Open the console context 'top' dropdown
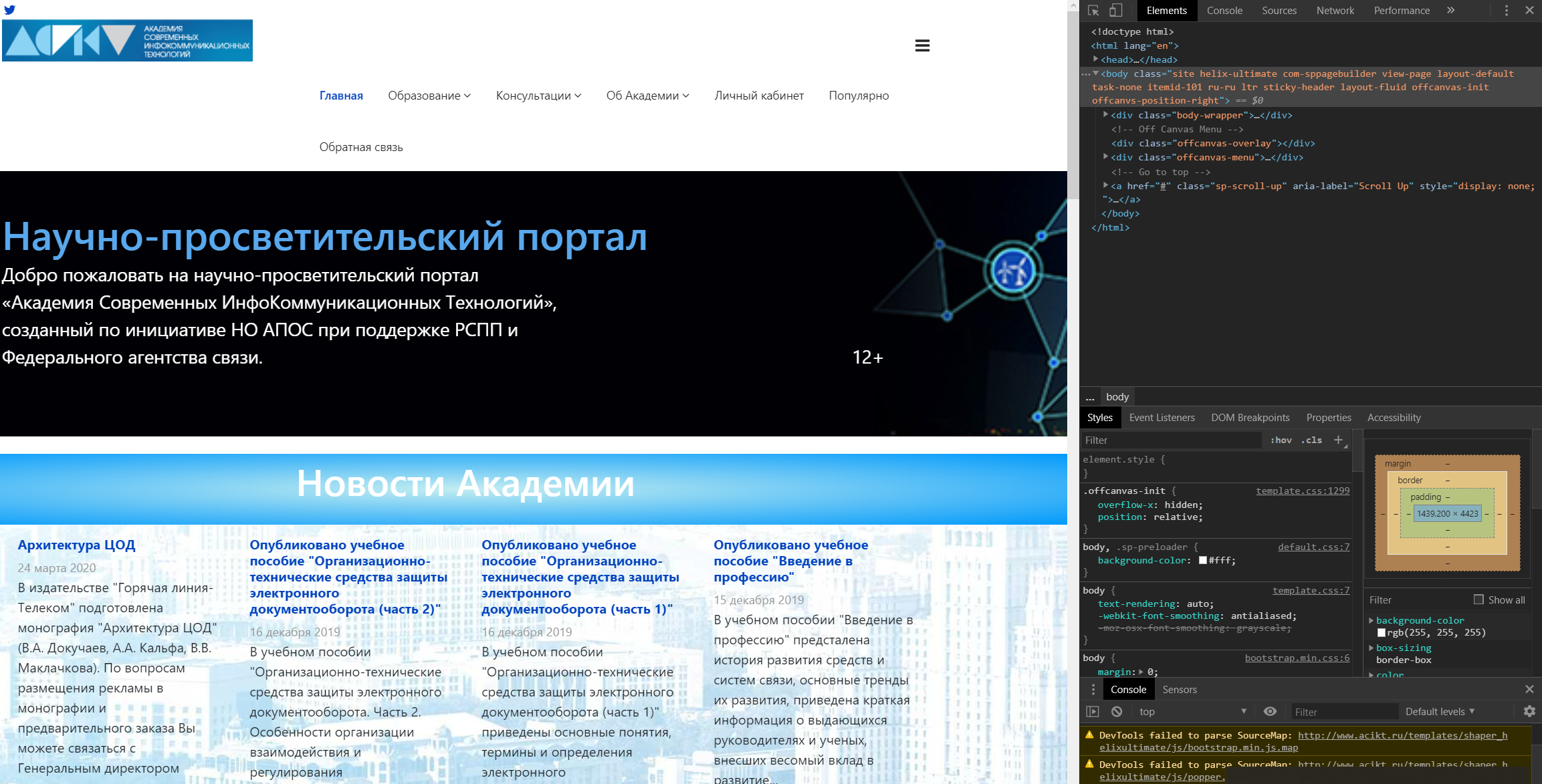1542x784 pixels. (x=1194, y=712)
